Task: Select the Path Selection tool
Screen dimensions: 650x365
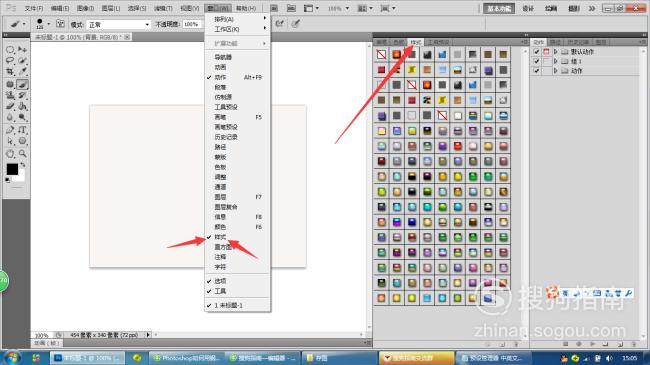Action: point(10,141)
